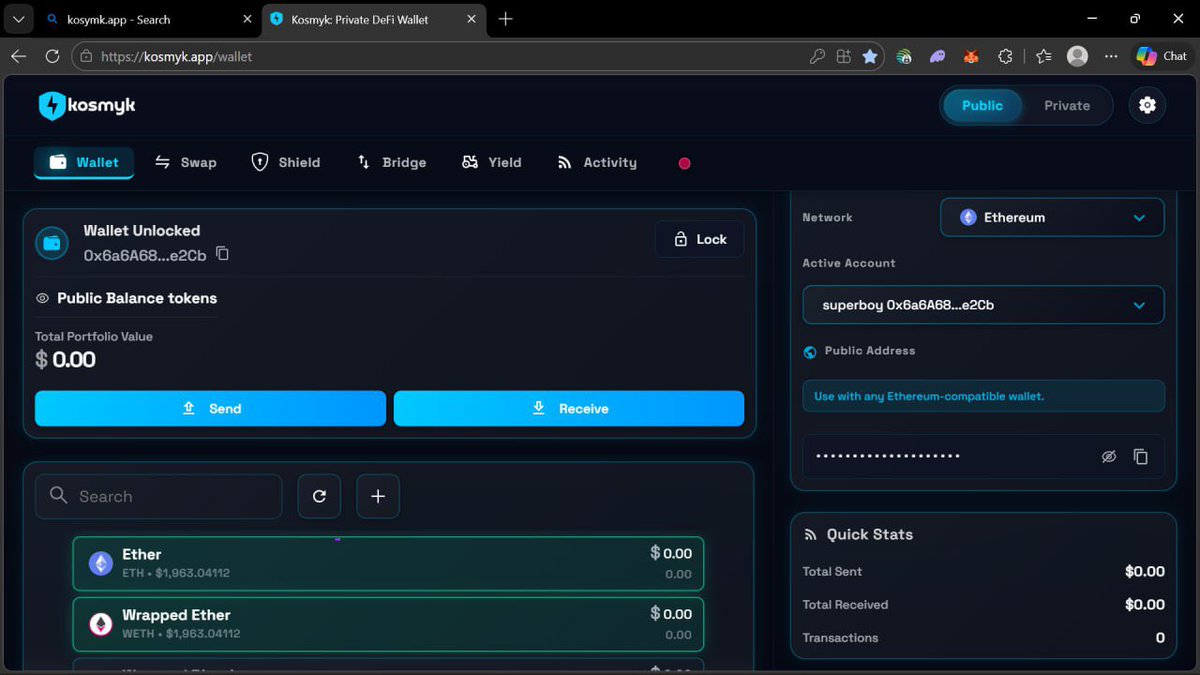Image resolution: width=1200 pixels, height=675 pixels.
Task: Toggle Public Balance tokens eye icon
Action: tap(42, 298)
